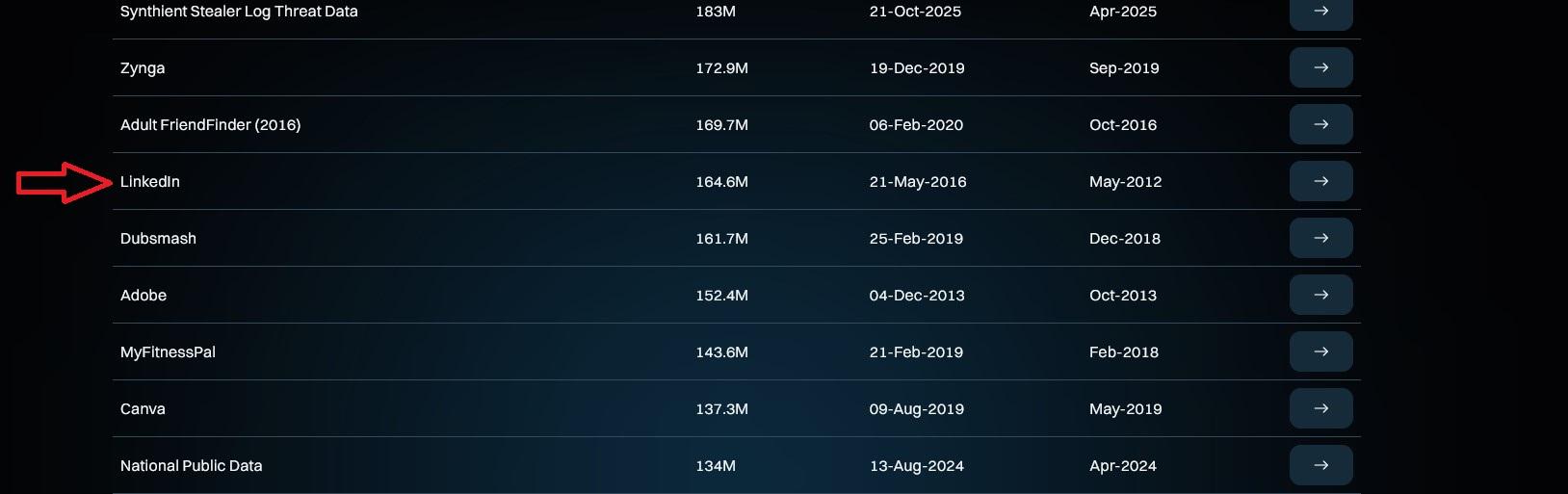
Task: Click the National Public Data arrow button
Action: pyautogui.click(x=1320, y=465)
